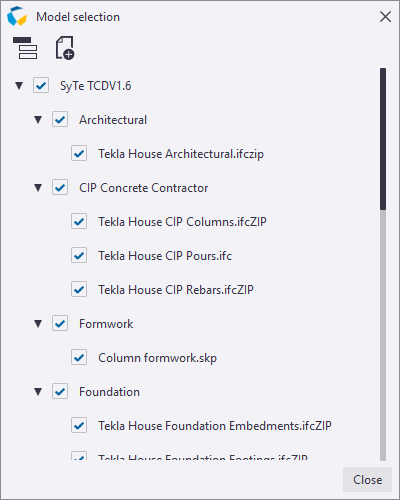Click the Close button

(x=367, y=480)
